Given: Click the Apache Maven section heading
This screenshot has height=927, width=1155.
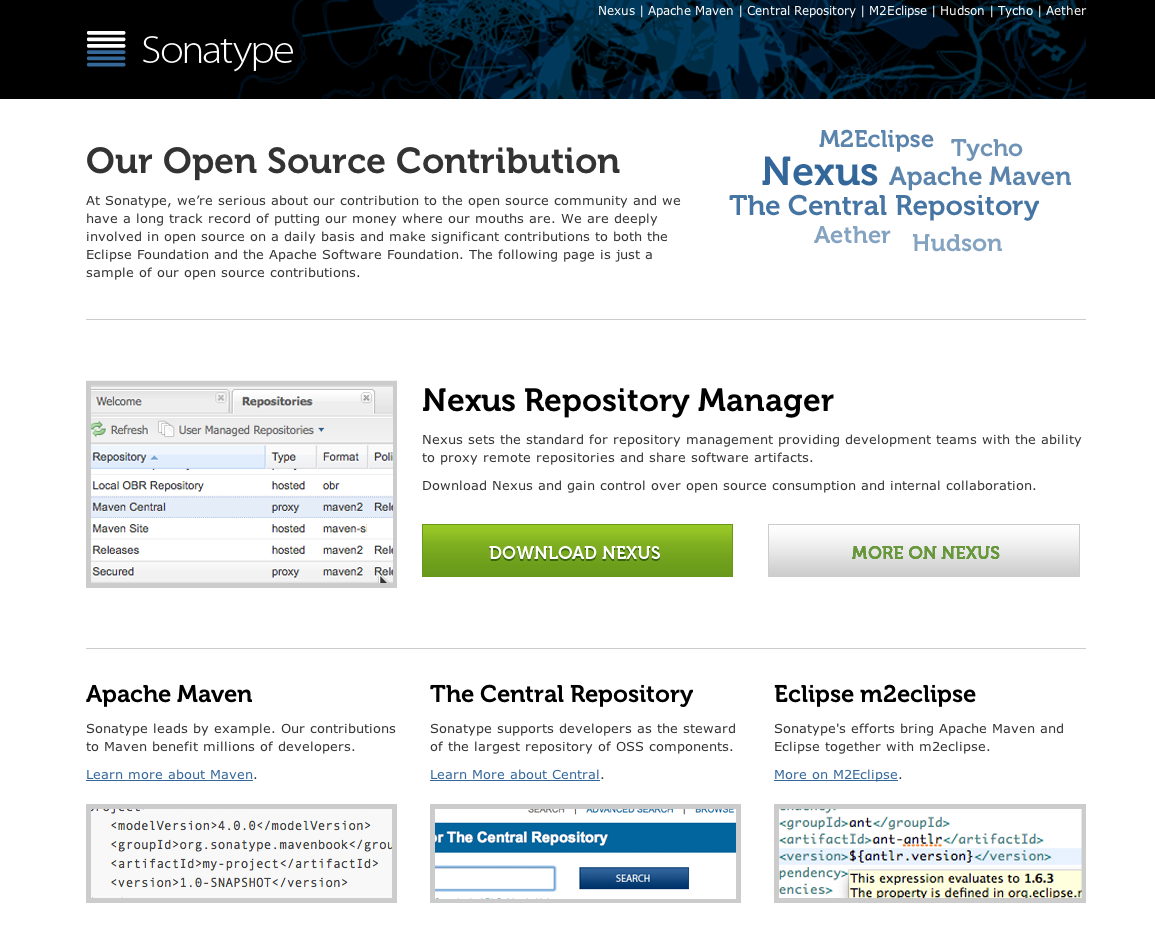Looking at the screenshot, I should pos(169,694).
